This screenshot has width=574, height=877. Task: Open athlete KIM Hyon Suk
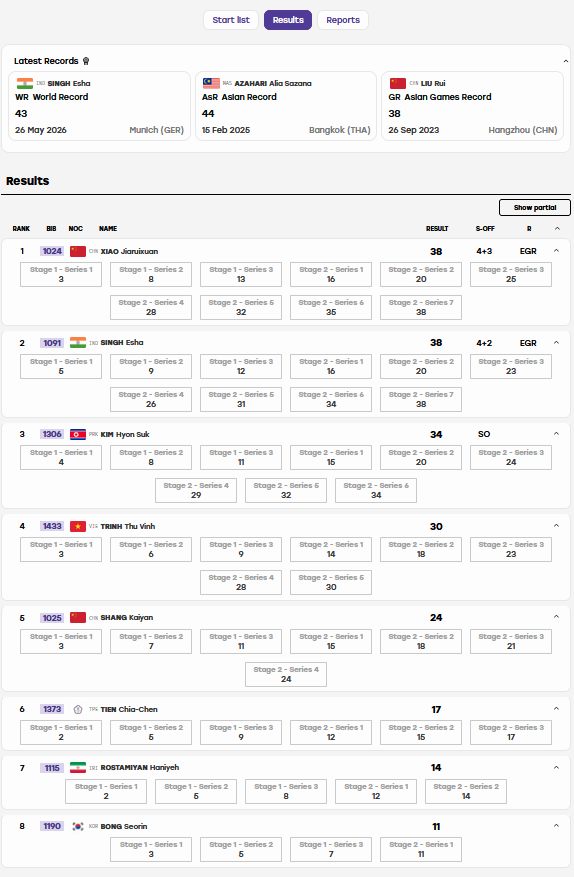(x=125, y=434)
